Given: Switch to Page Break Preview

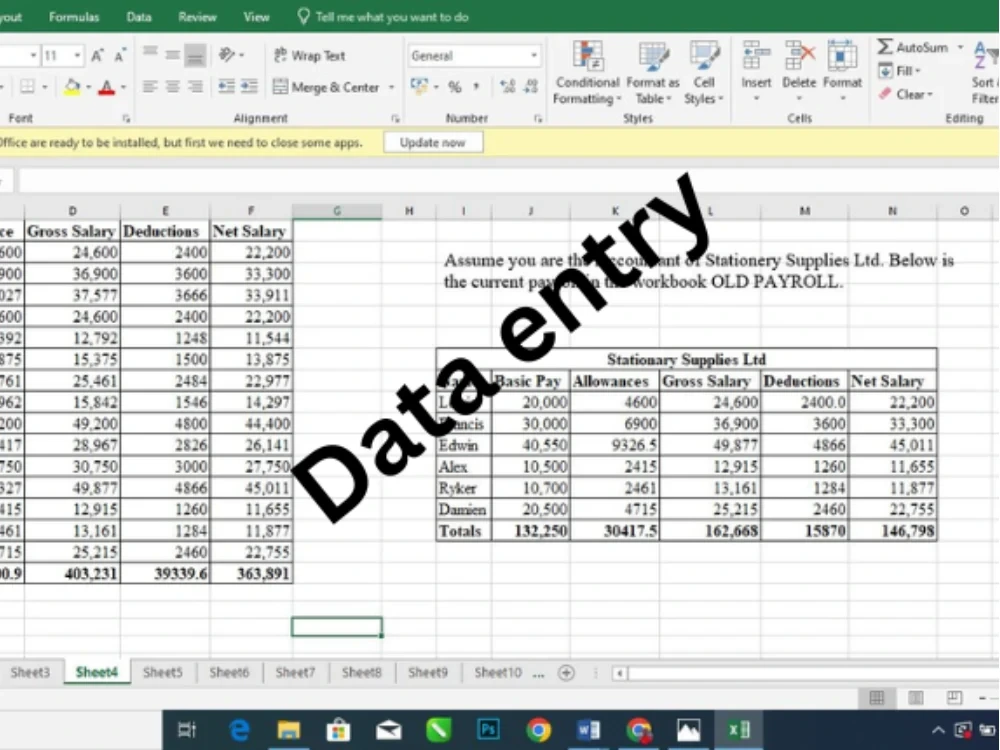Looking at the screenshot, I should [x=954, y=698].
